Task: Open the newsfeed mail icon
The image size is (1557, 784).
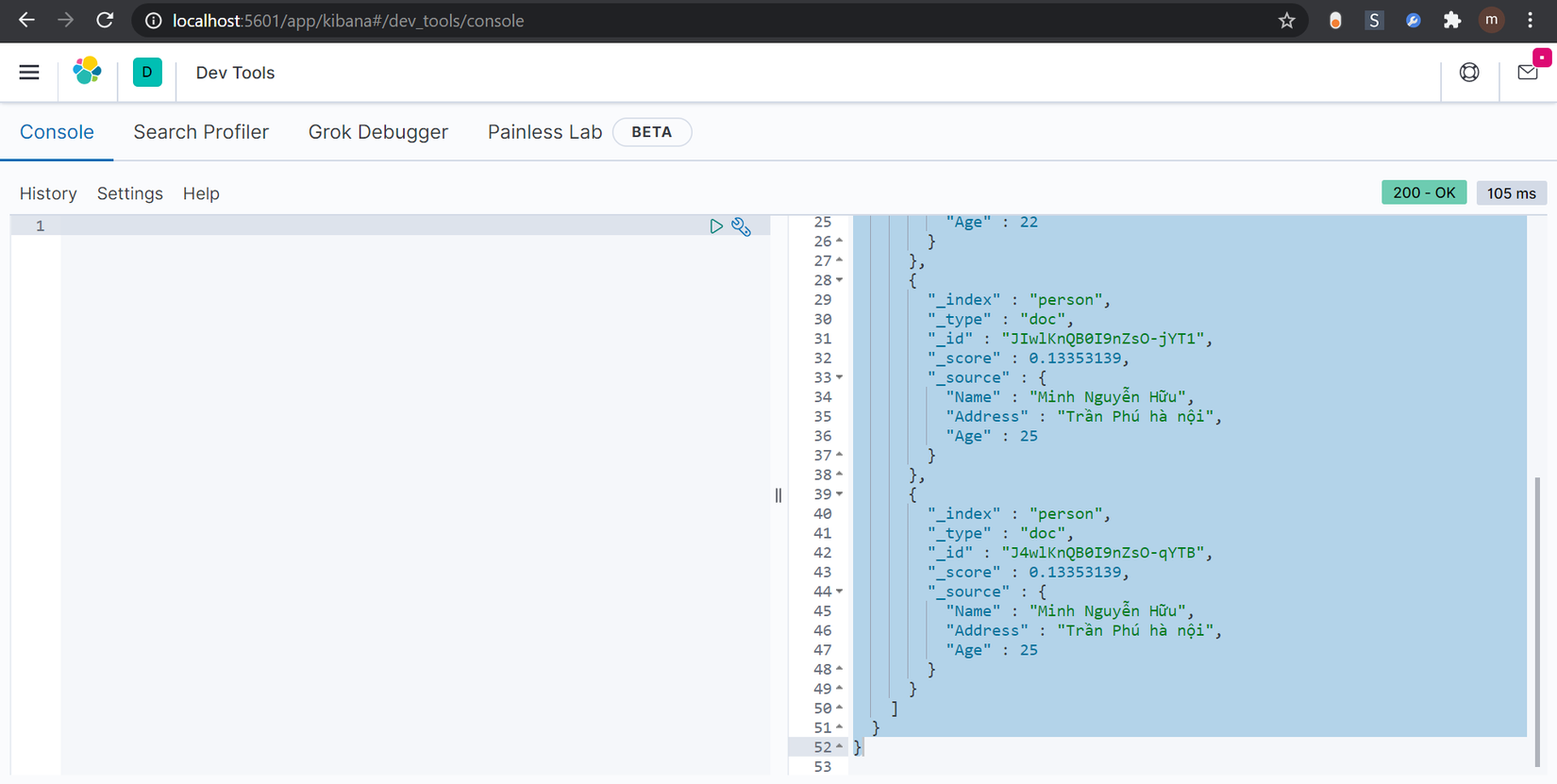Action: [x=1527, y=73]
